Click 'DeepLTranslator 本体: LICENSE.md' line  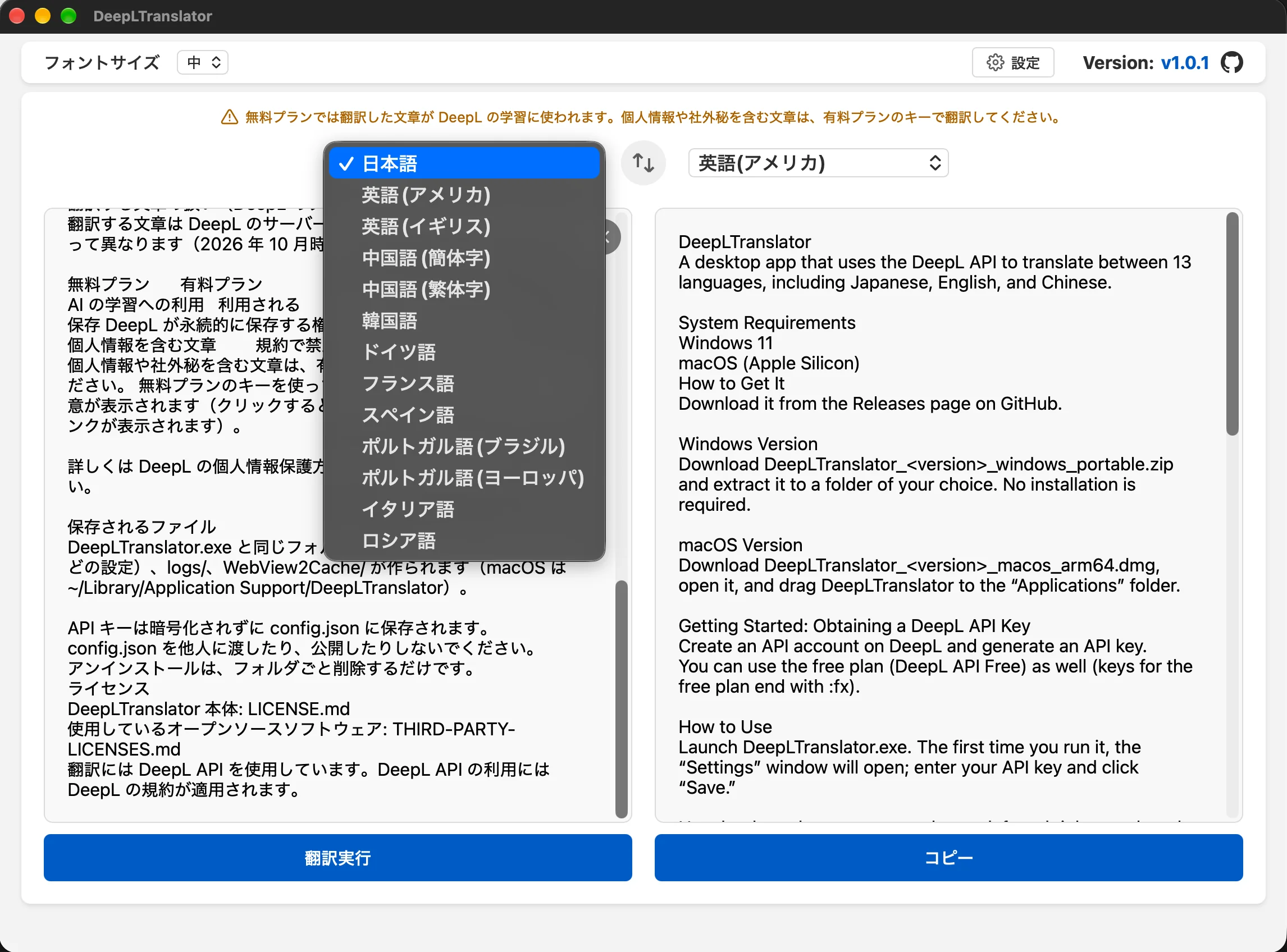(x=209, y=709)
